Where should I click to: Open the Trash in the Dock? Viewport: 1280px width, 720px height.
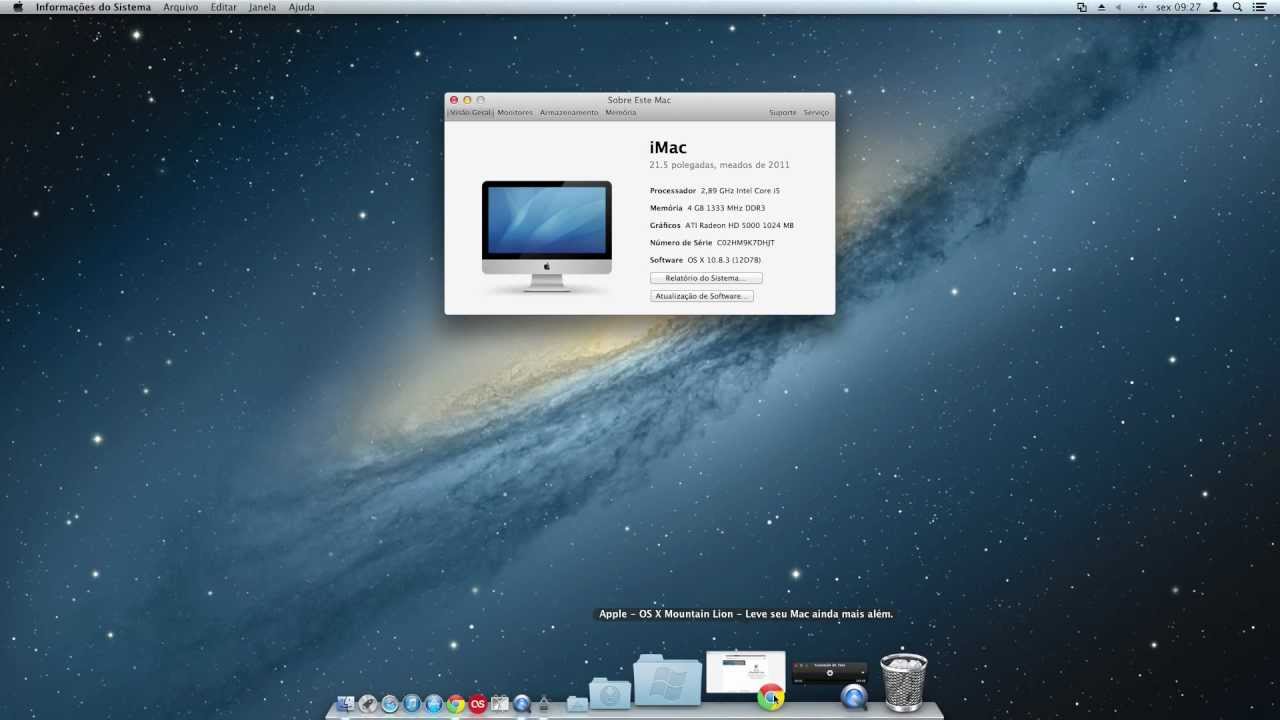click(903, 682)
